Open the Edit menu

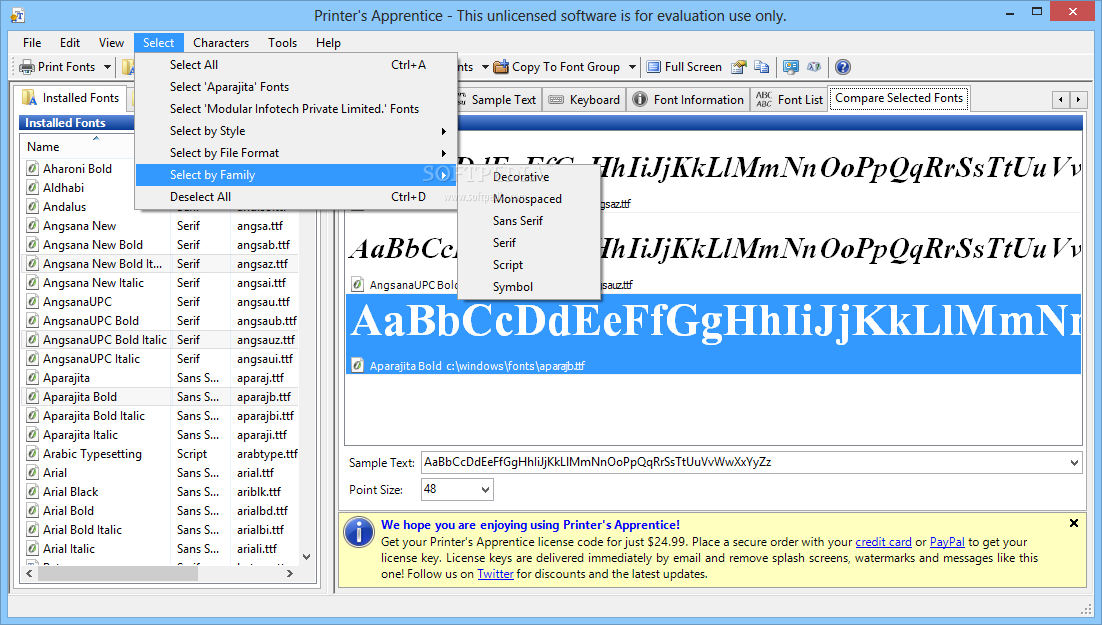pos(70,43)
